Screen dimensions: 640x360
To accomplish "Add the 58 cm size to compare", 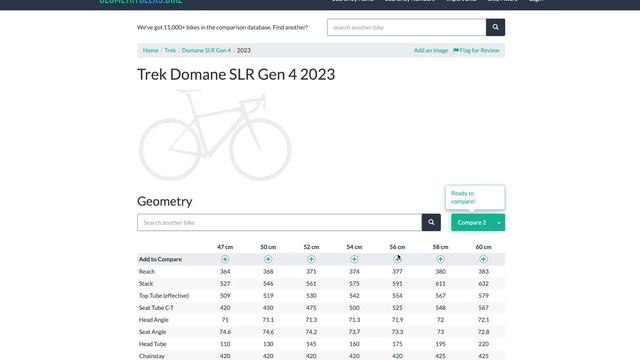I will pos(440,259).
